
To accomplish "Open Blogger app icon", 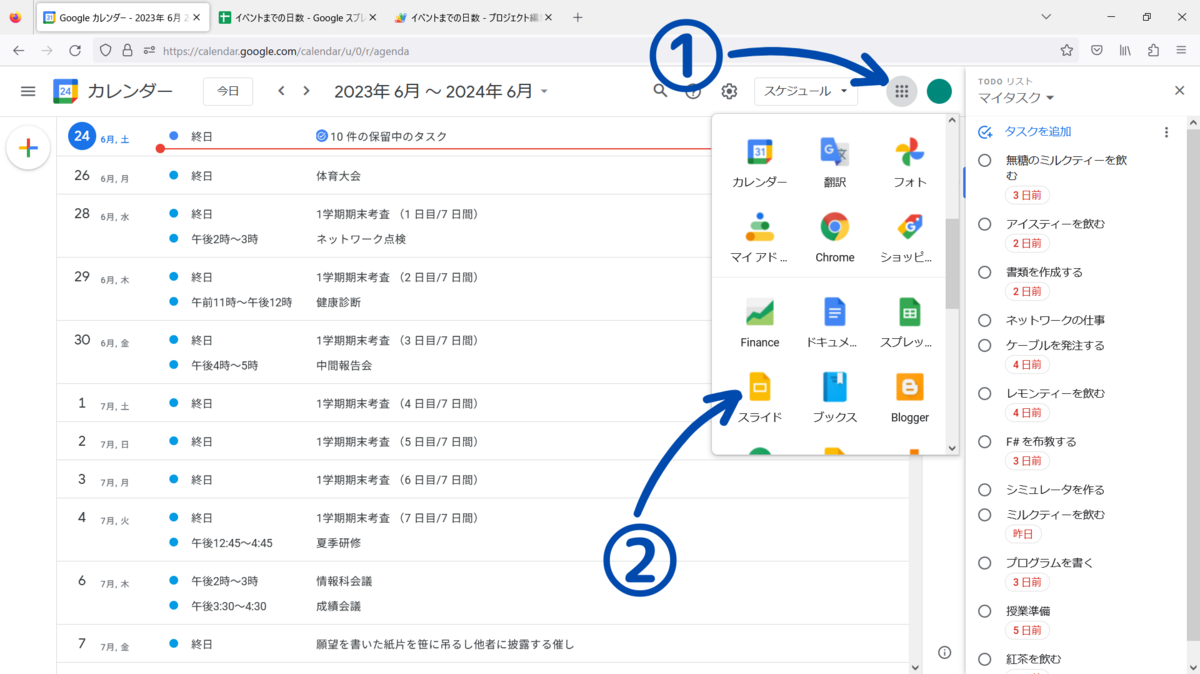I will coord(909,397).
